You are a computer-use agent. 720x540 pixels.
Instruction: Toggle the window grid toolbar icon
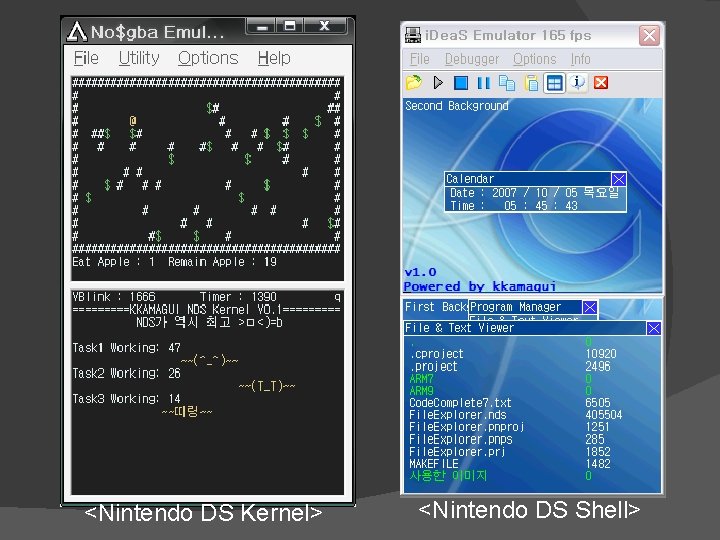point(554,83)
